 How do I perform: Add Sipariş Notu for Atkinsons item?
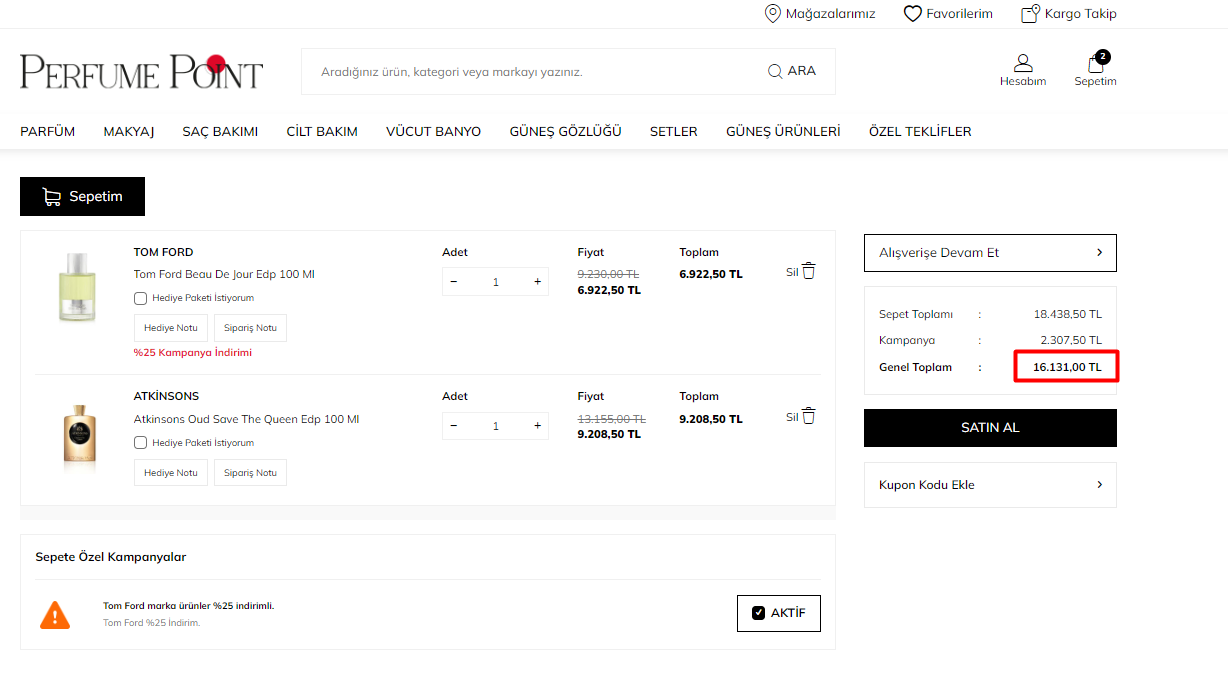(x=250, y=472)
